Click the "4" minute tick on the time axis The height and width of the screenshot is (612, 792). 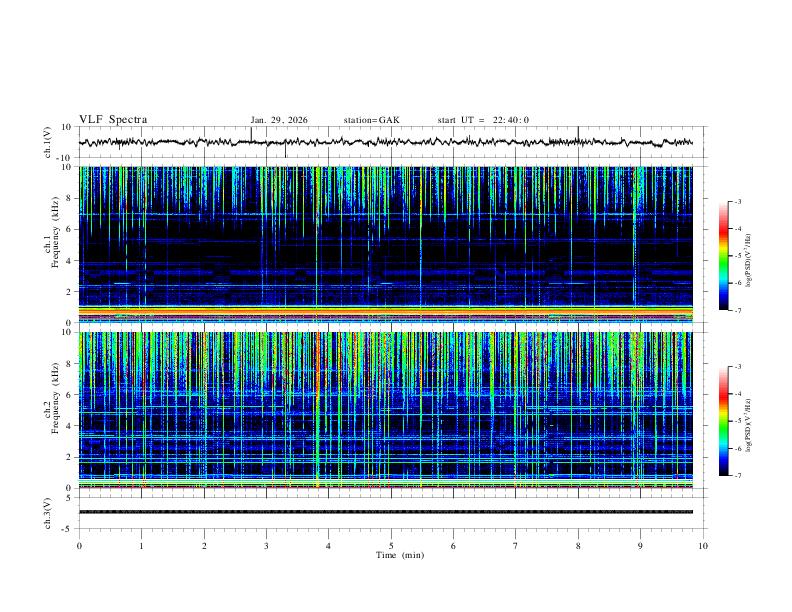click(329, 546)
